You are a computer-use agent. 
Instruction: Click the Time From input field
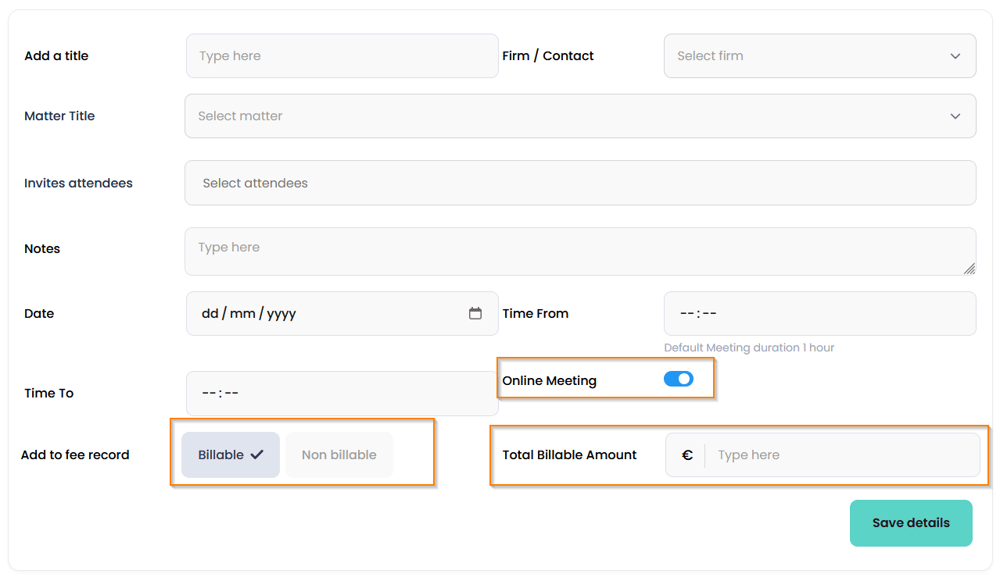(x=820, y=313)
